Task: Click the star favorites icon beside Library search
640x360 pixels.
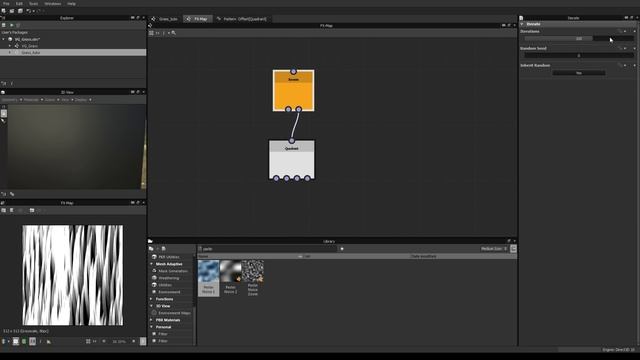Action: point(342,249)
